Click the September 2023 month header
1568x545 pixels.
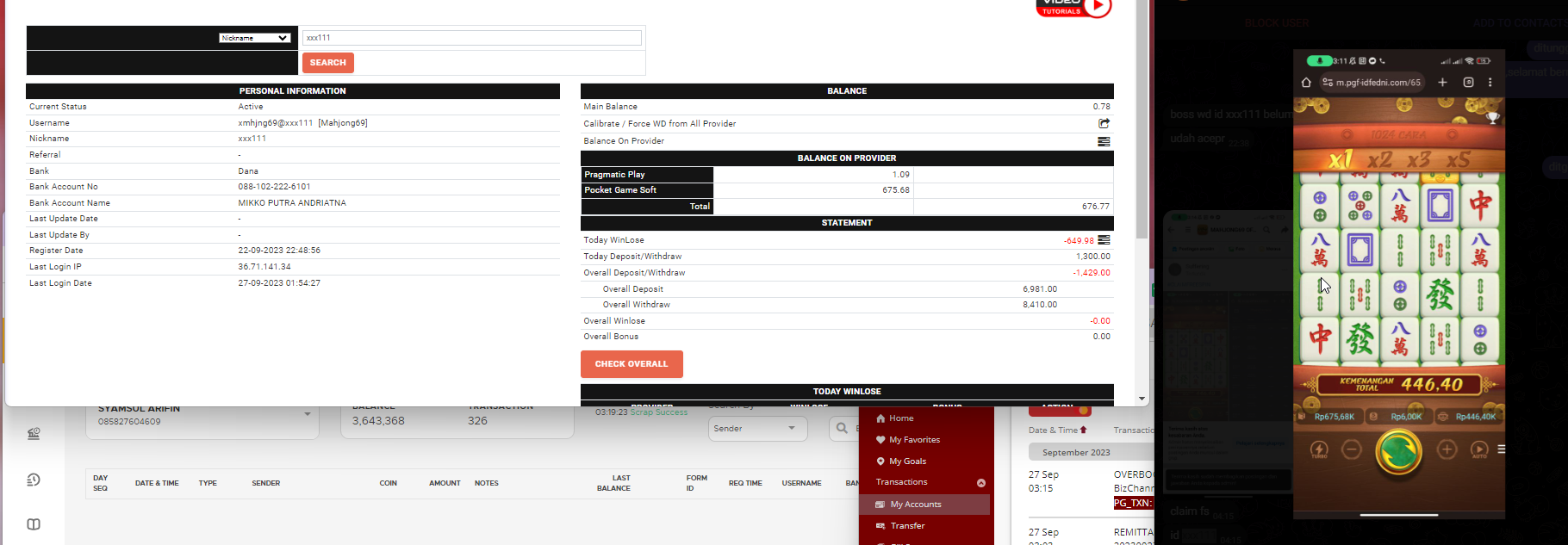1091,452
